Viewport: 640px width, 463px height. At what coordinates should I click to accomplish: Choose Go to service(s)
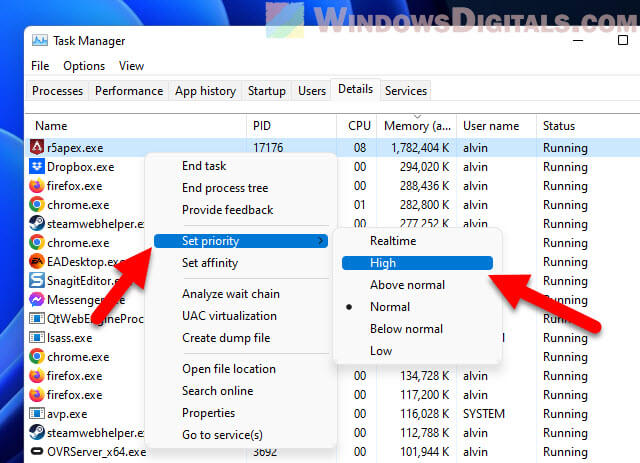[x=241, y=435]
